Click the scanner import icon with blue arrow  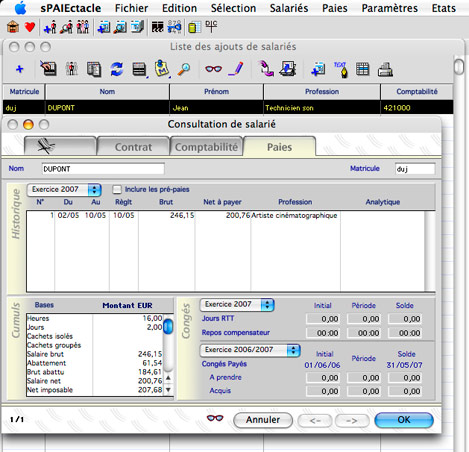click(288, 68)
